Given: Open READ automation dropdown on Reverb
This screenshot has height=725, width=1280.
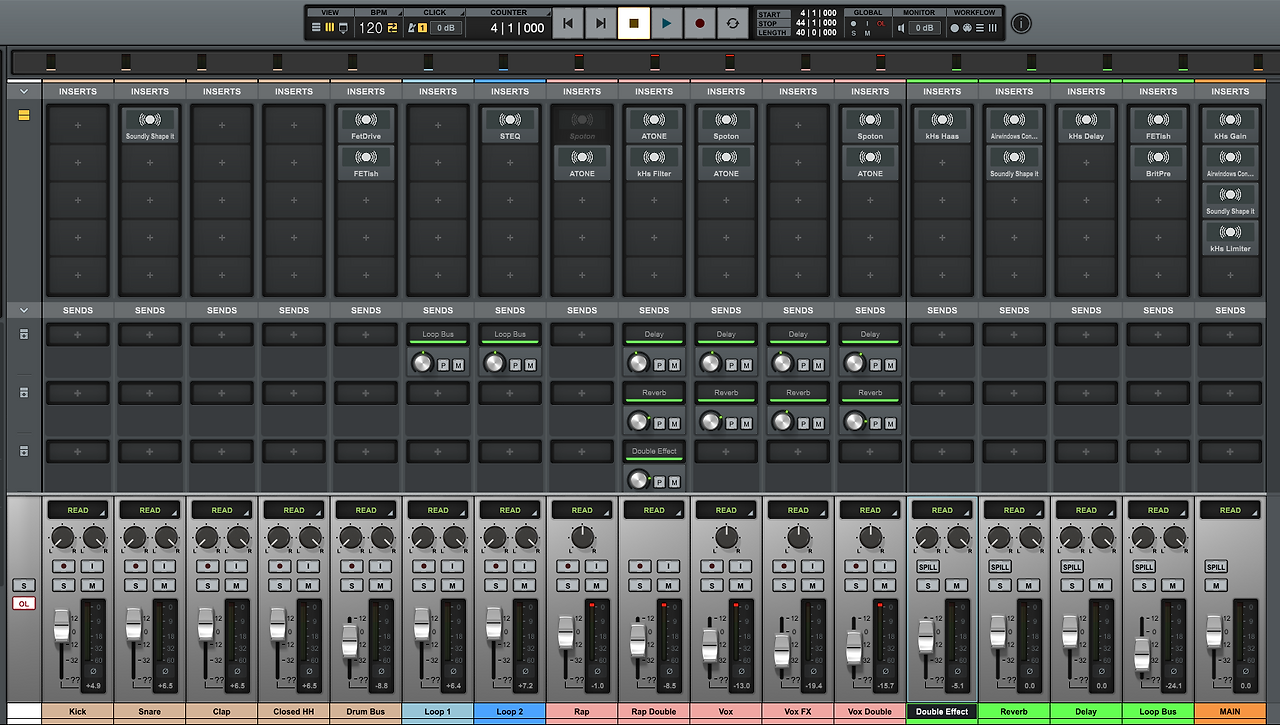Looking at the screenshot, I should (1014, 510).
